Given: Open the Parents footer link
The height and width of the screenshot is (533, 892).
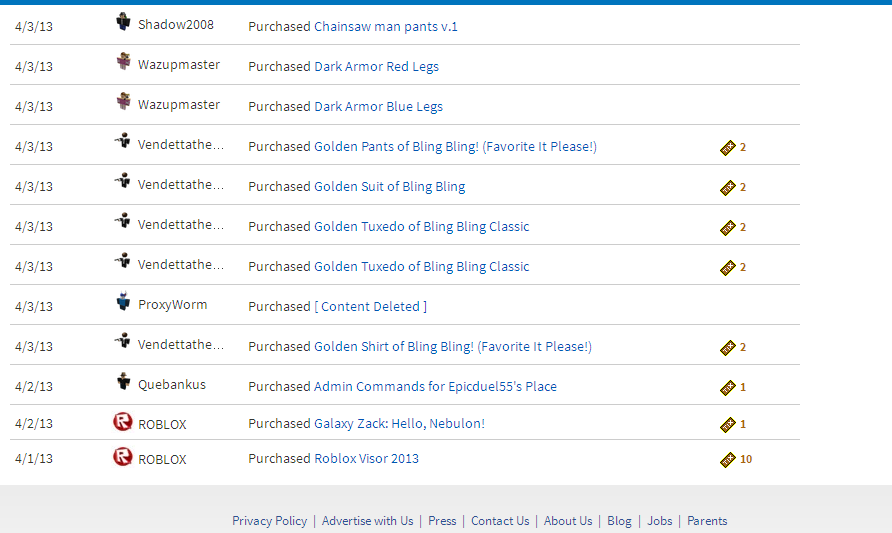Looking at the screenshot, I should coord(707,520).
